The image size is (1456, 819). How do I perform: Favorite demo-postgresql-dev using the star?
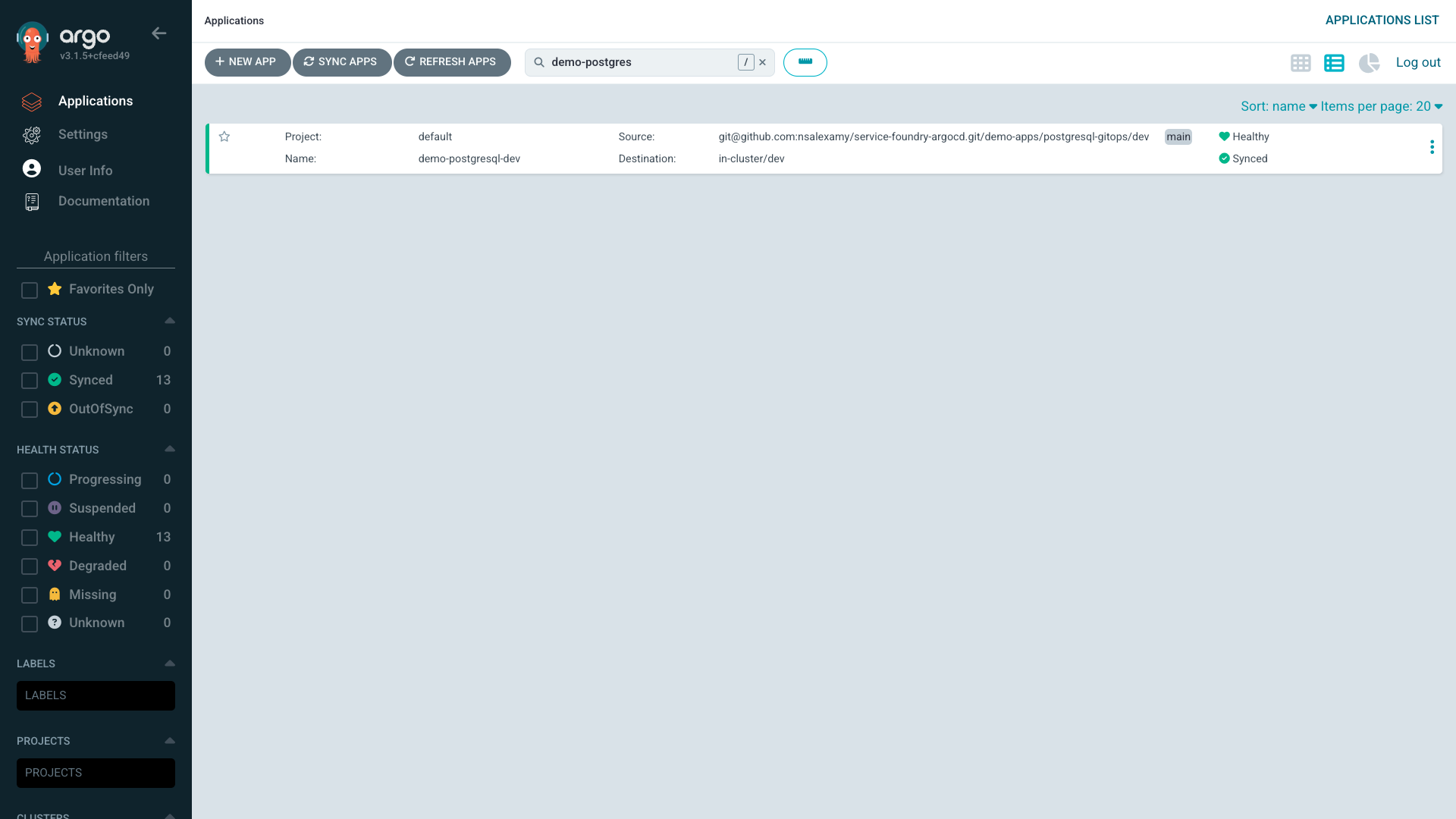[224, 136]
